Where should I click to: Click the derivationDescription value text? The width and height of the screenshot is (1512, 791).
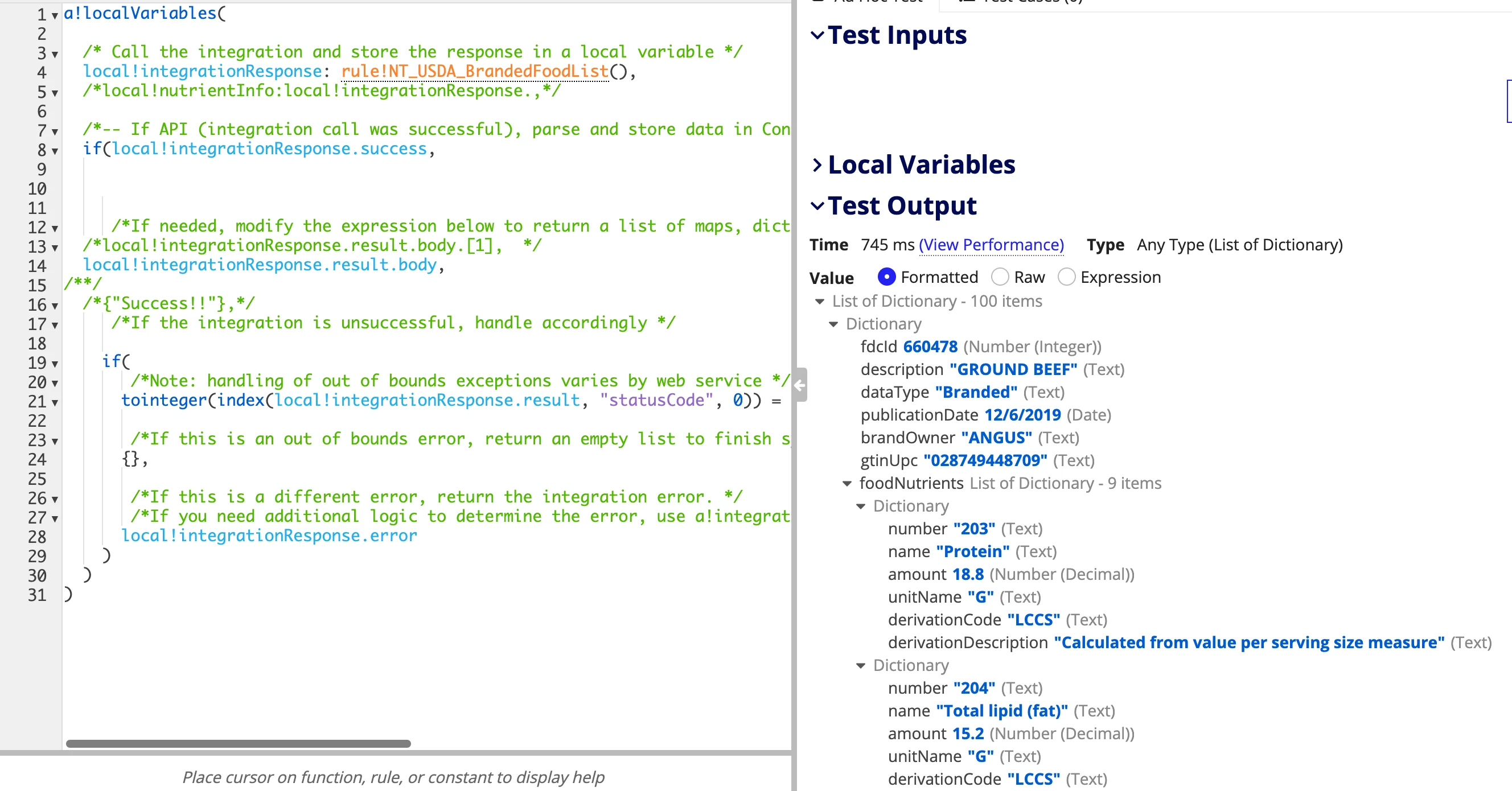click(x=1249, y=643)
